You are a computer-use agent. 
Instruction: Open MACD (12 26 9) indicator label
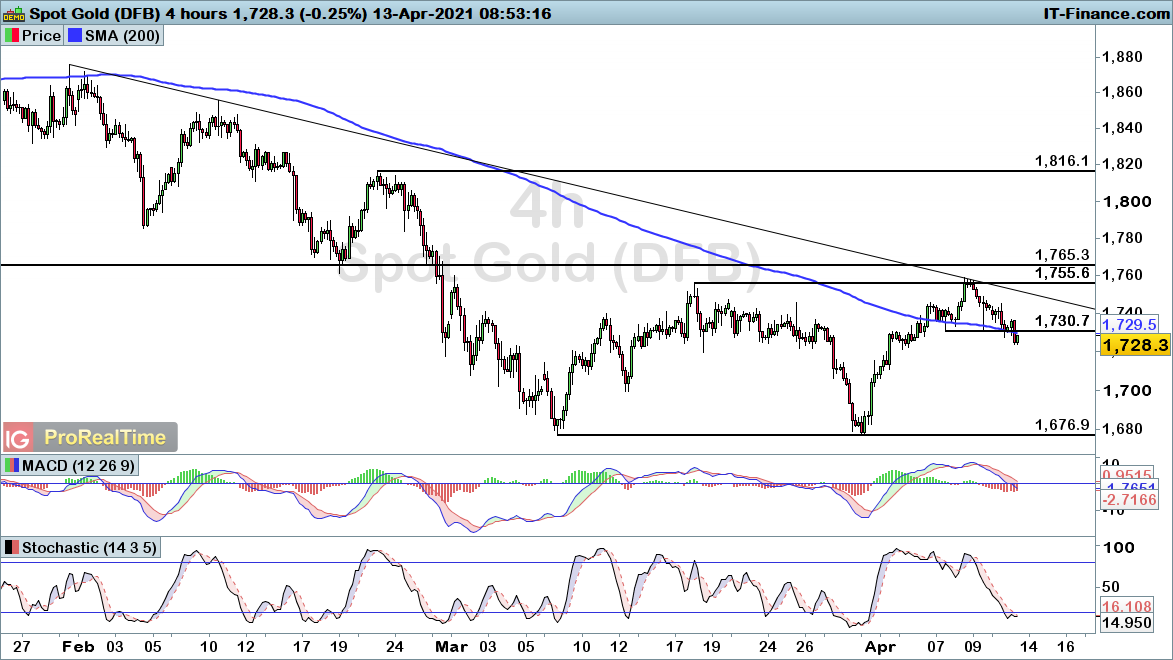(79, 465)
